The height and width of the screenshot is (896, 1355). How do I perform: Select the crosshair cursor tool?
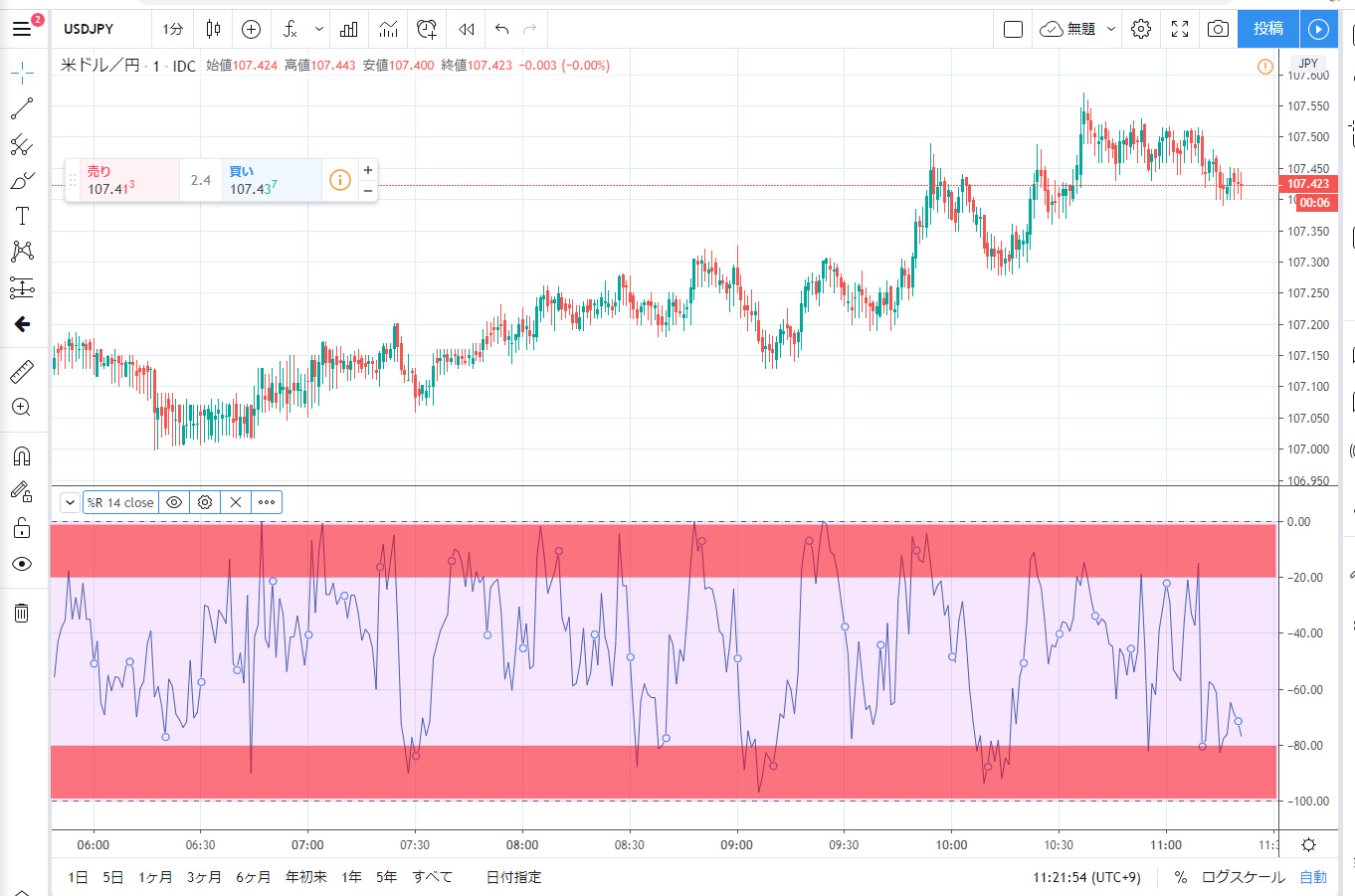22,73
